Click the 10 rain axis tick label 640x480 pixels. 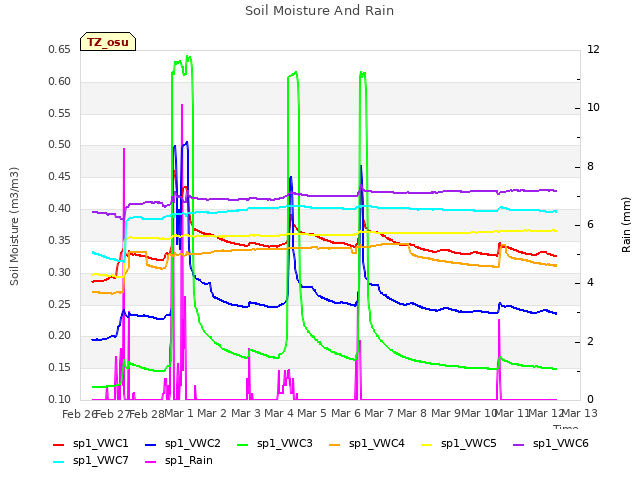pyautogui.click(x=593, y=108)
